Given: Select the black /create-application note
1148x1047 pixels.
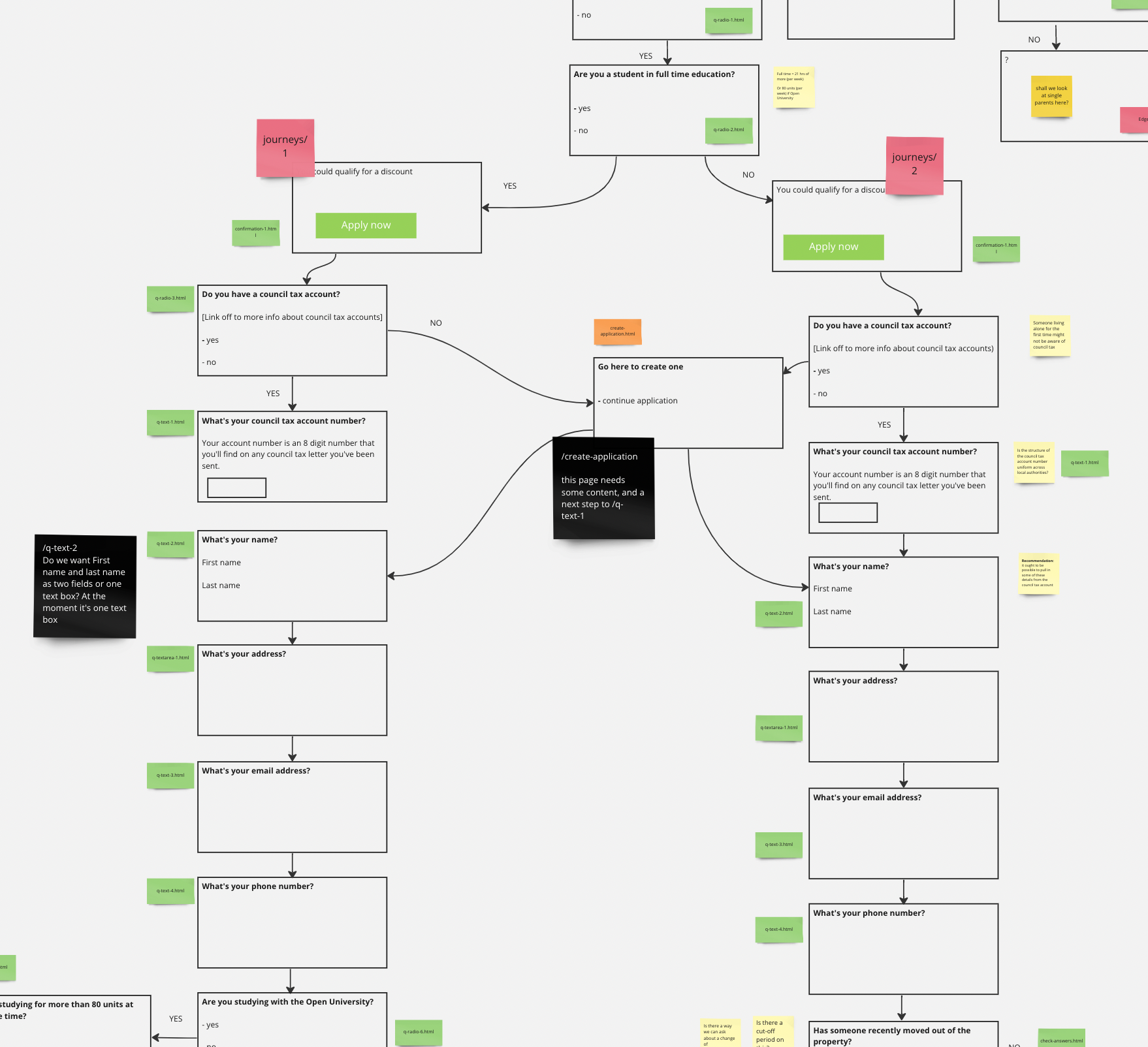Looking at the screenshot, I should 603,488.
